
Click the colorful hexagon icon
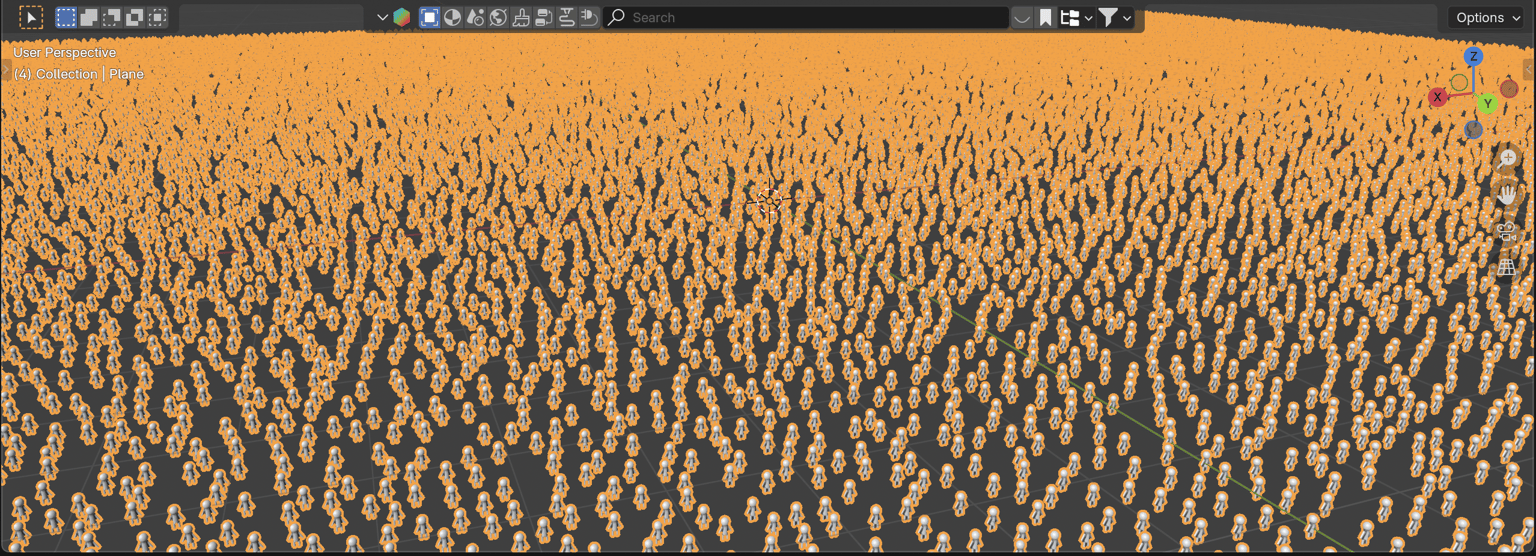(x=401, y=17)
